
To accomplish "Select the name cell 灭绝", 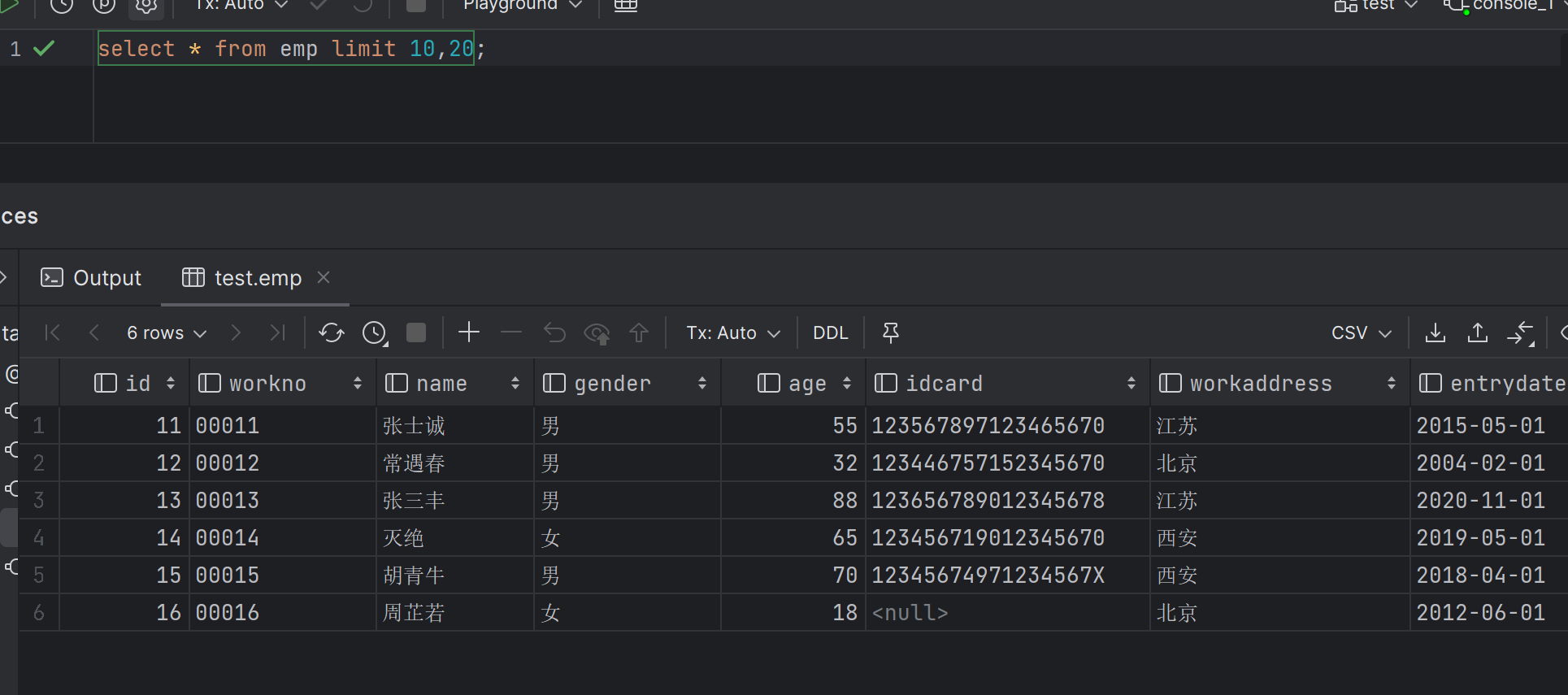I will coord(455,537).
